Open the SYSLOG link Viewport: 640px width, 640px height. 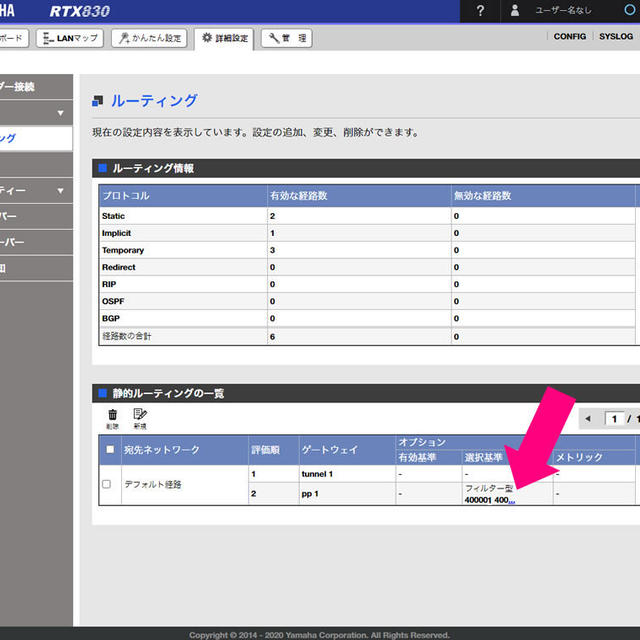[616, 36]
